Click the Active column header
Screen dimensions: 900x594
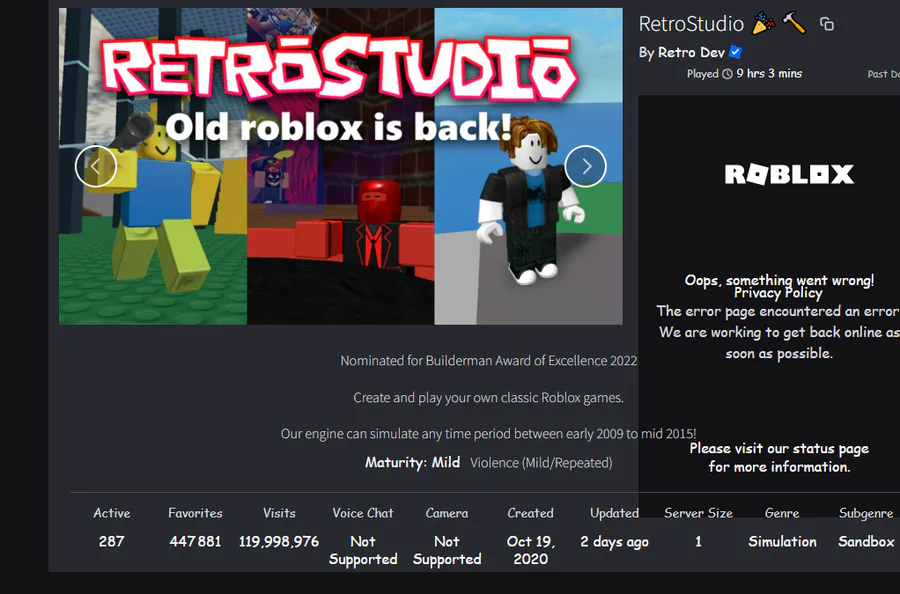click(111, 513)
